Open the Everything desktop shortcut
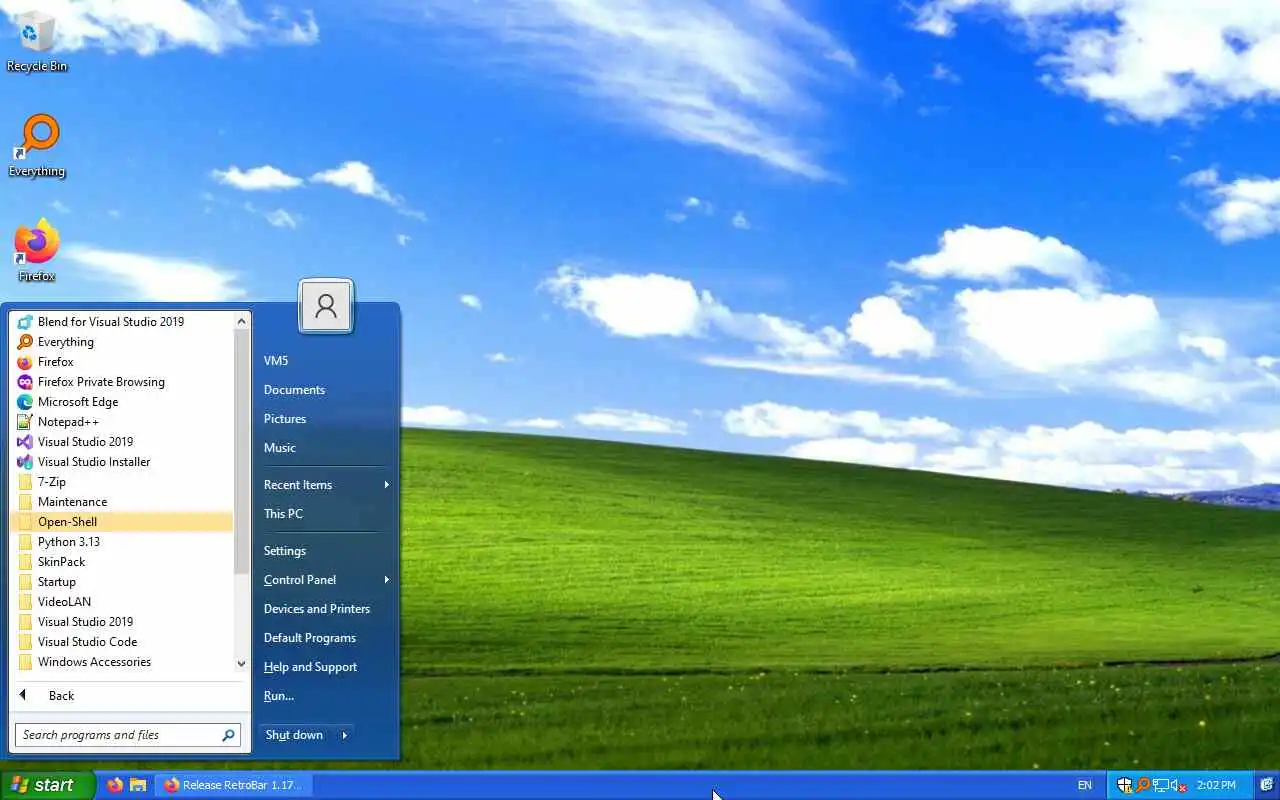Viewport: 1280px width, 800px height. [x=37, y=147]
